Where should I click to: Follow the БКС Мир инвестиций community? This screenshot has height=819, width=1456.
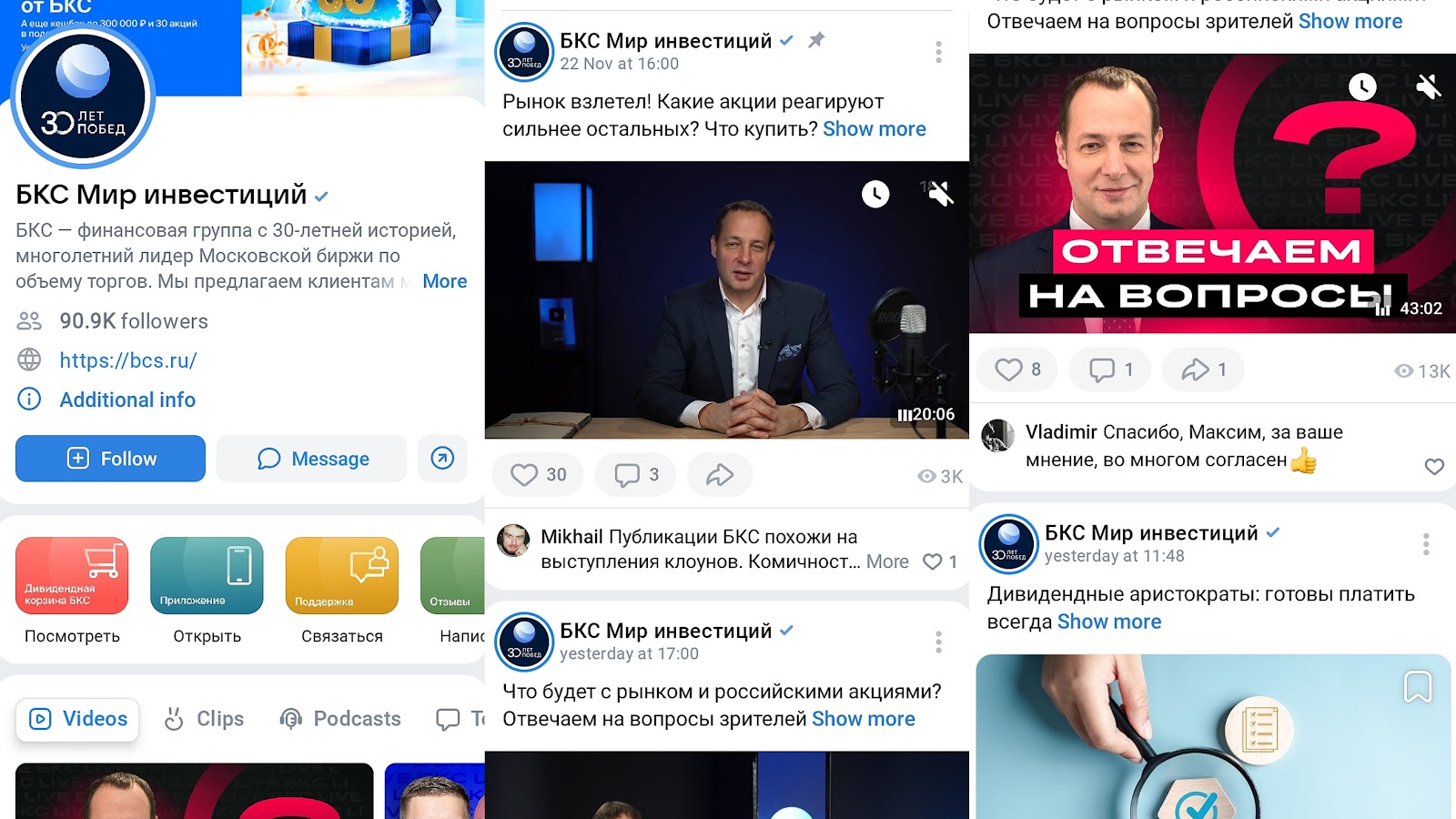pyautogui.click(x=110, y=459)
